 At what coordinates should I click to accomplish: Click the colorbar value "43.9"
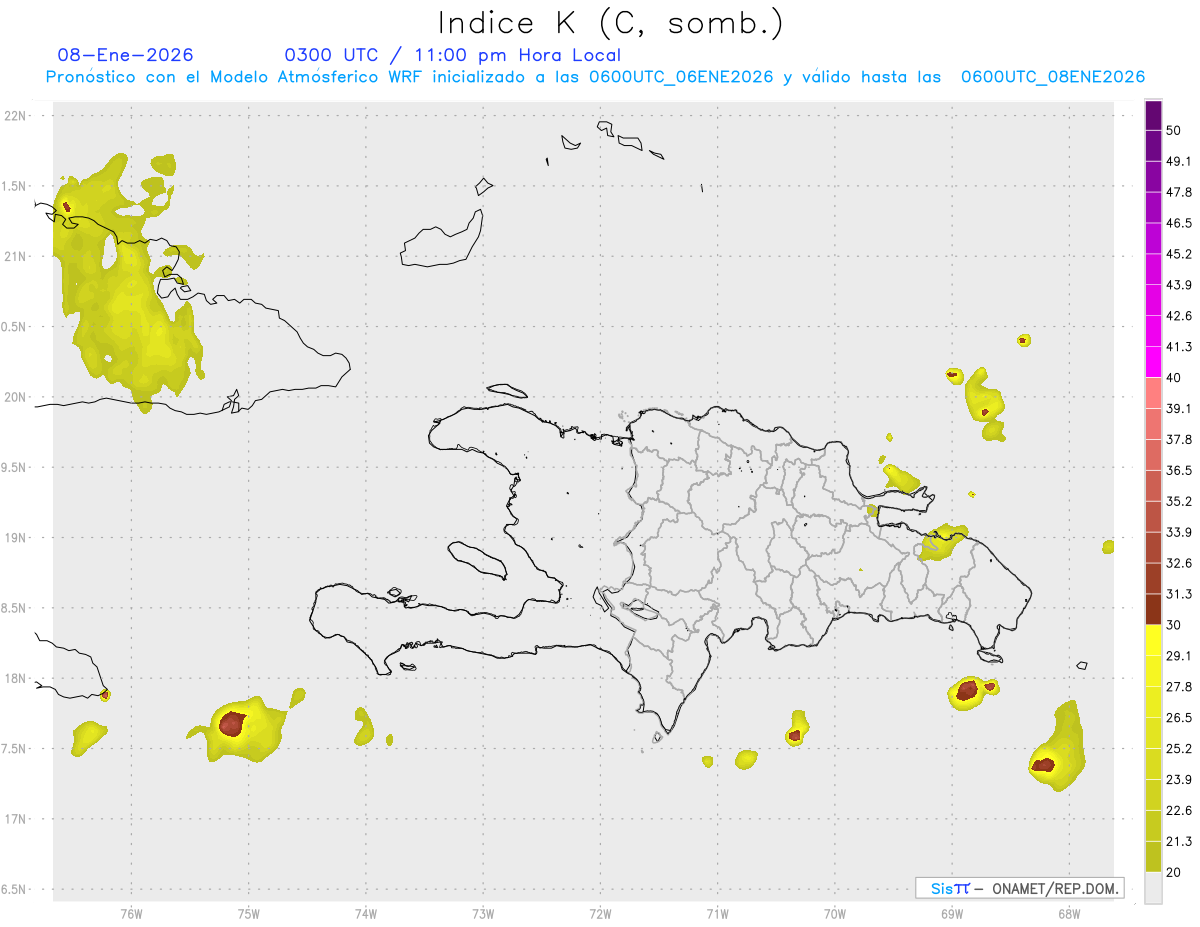(x=1179, y=285)
